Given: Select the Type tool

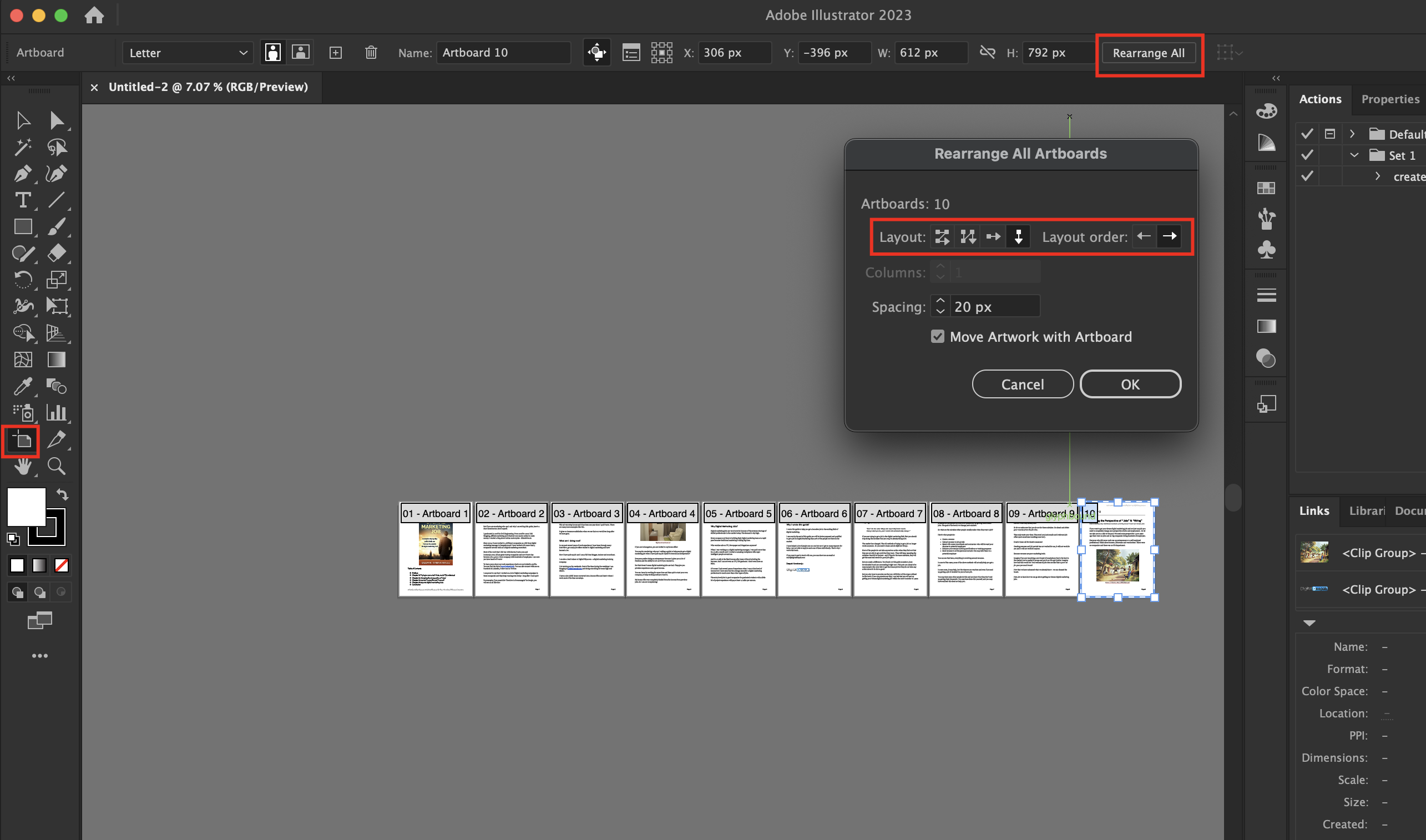Looking at the screenshot, I should (x=23, y=200).
